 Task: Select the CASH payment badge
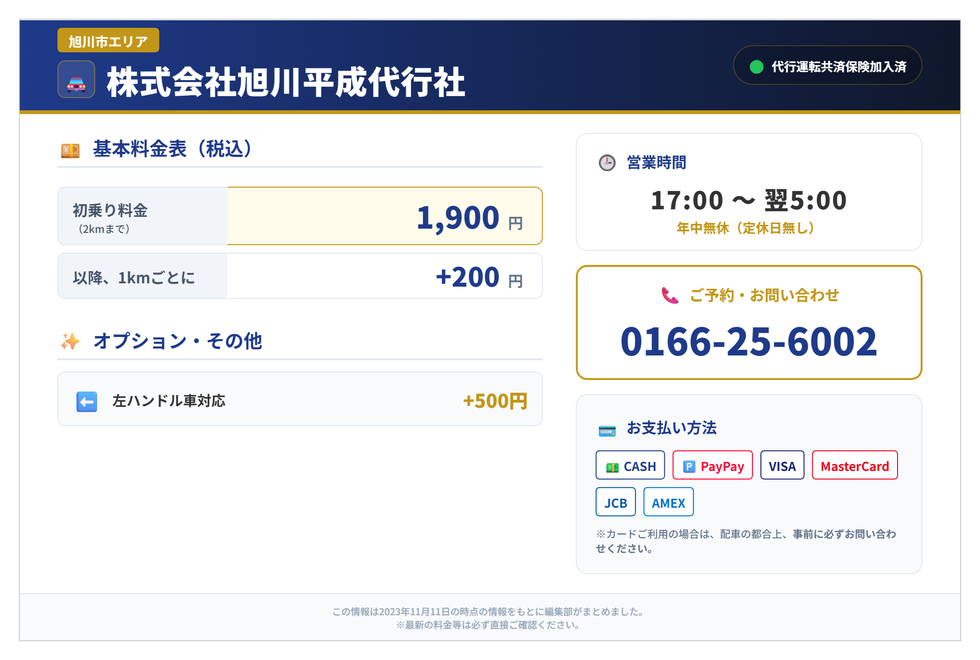click(630, 466)
